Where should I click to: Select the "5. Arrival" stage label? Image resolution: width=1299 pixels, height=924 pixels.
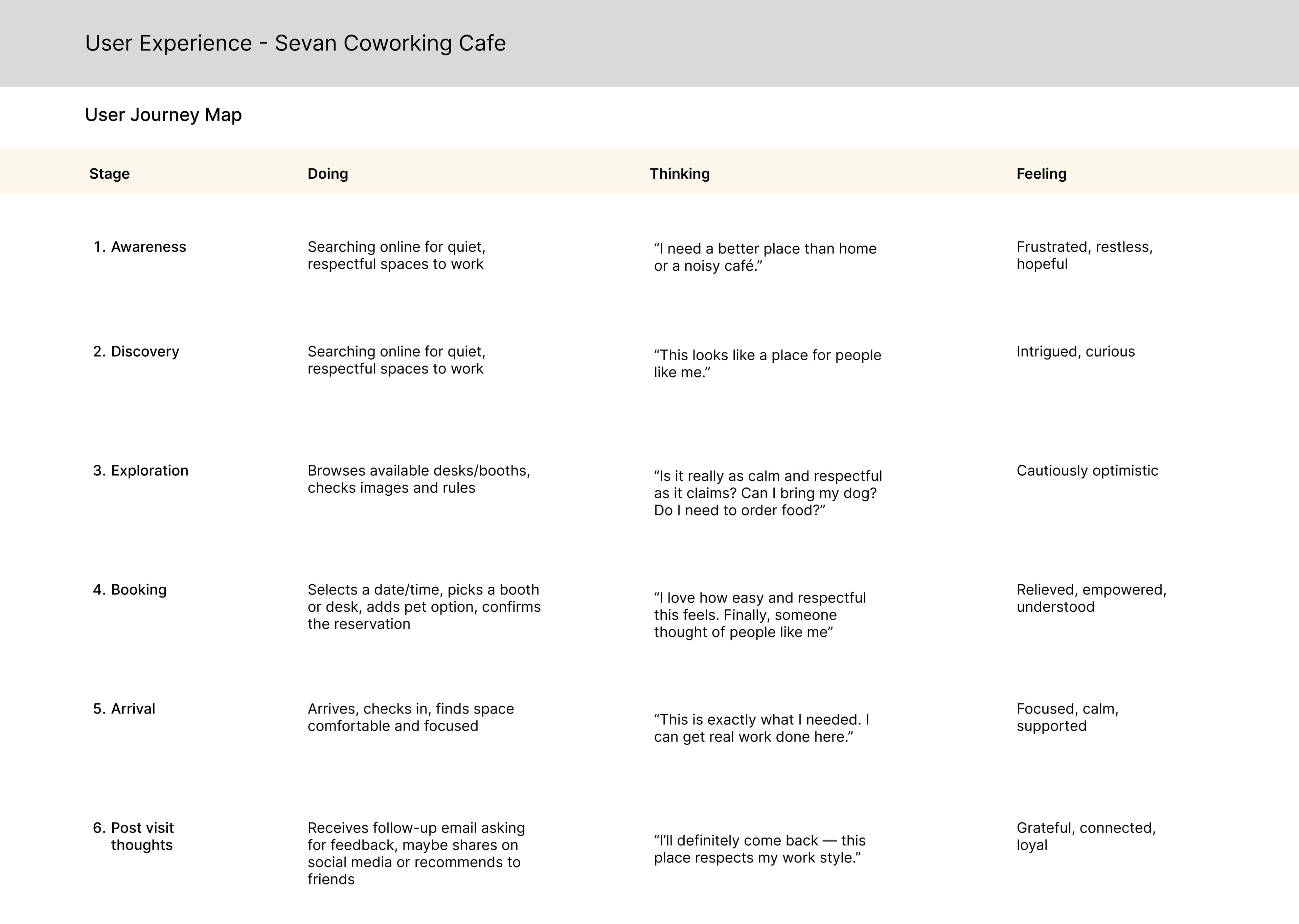(x=124, y=709)
